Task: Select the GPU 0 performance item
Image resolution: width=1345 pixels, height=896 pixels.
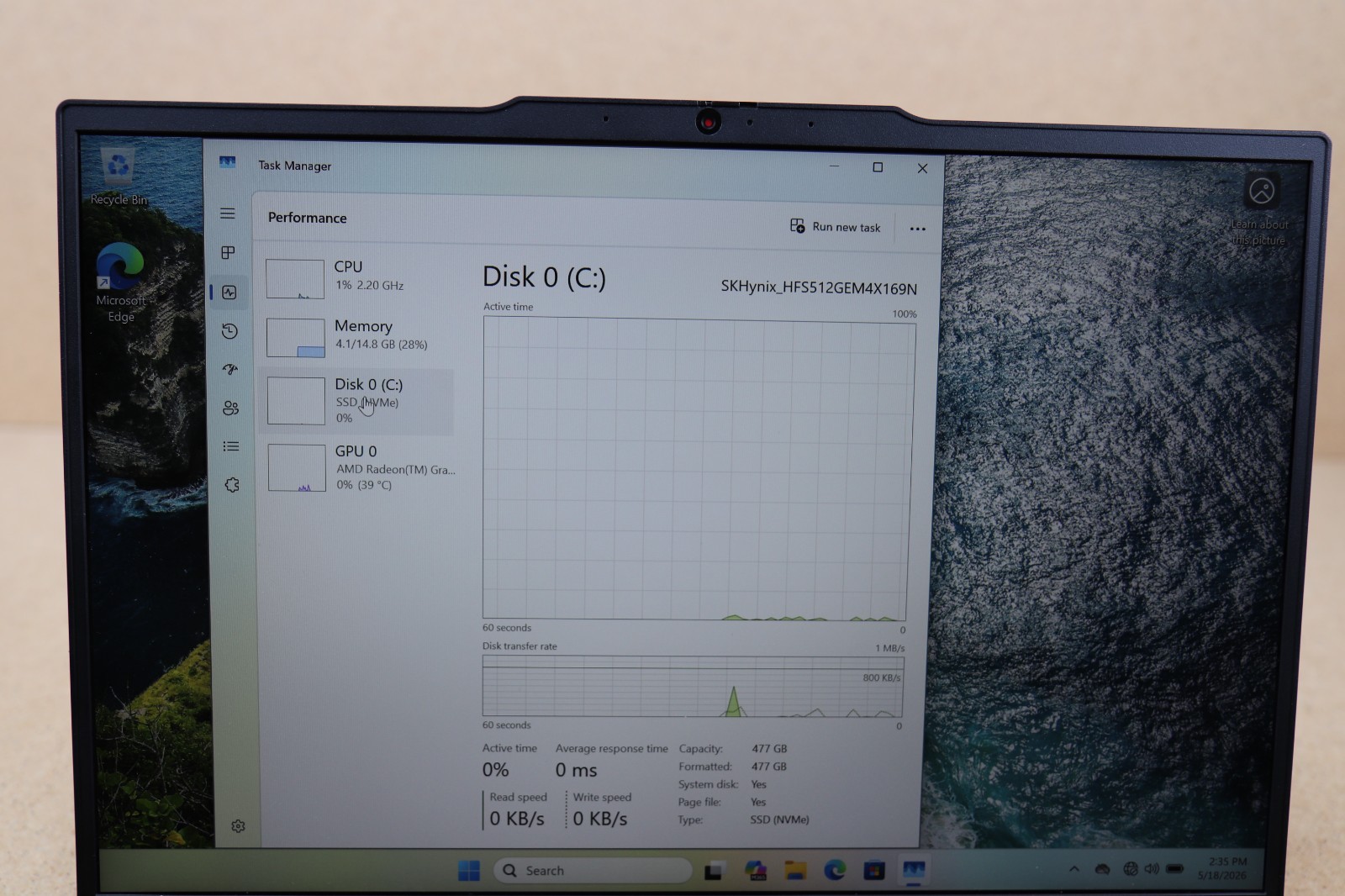Action: pyautogui.click(x=359, y=467)
